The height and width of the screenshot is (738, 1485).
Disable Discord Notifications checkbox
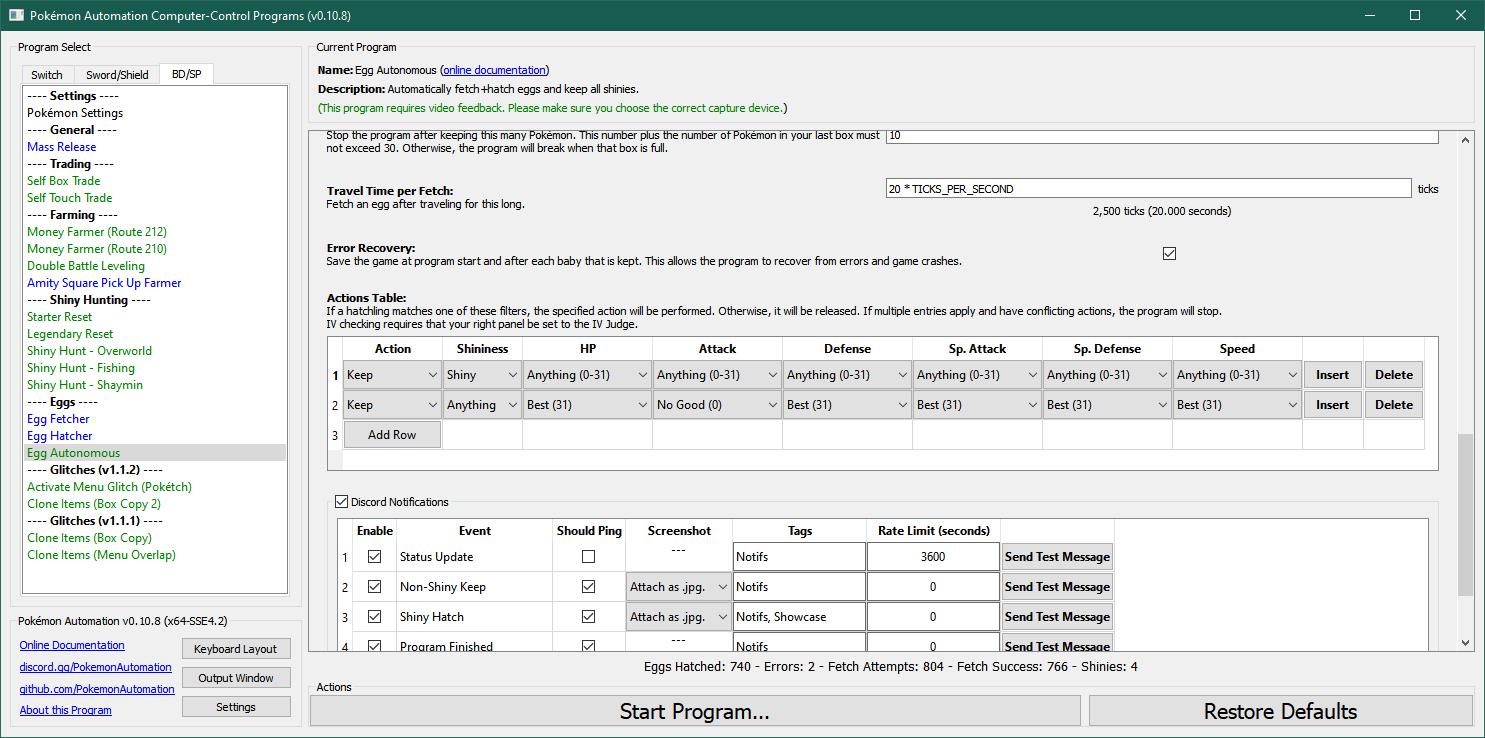pyautogui.click(x=342, y=502)
